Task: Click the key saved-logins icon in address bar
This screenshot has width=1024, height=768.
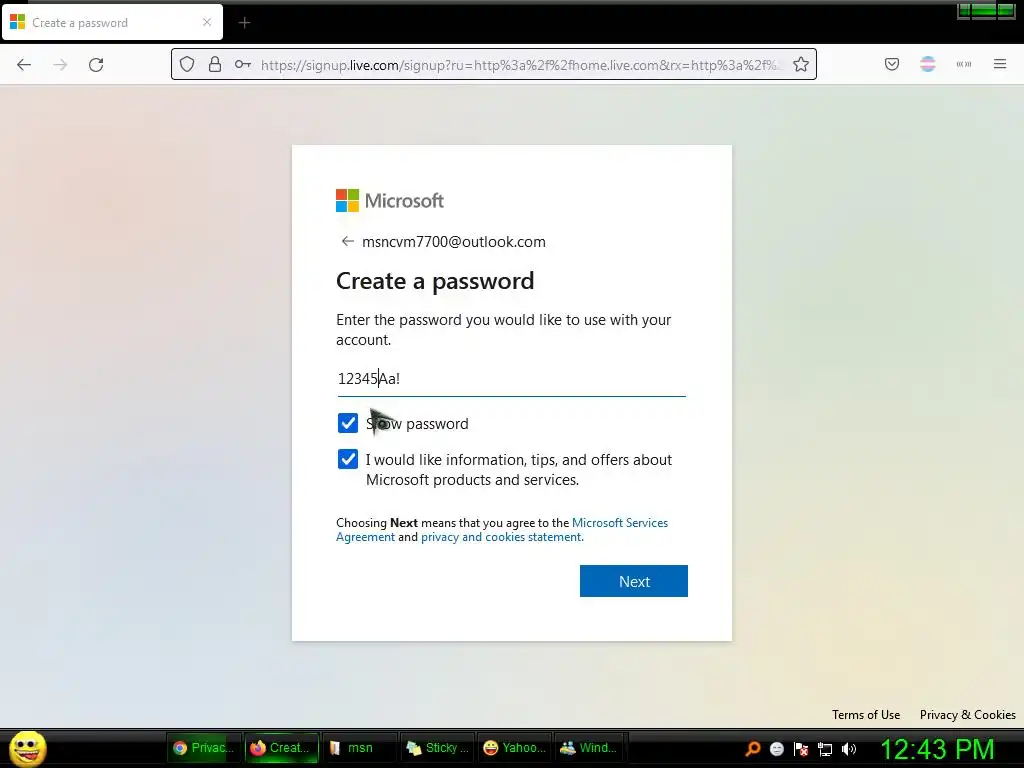Action: pyautogui.click(x=243, y=64)
